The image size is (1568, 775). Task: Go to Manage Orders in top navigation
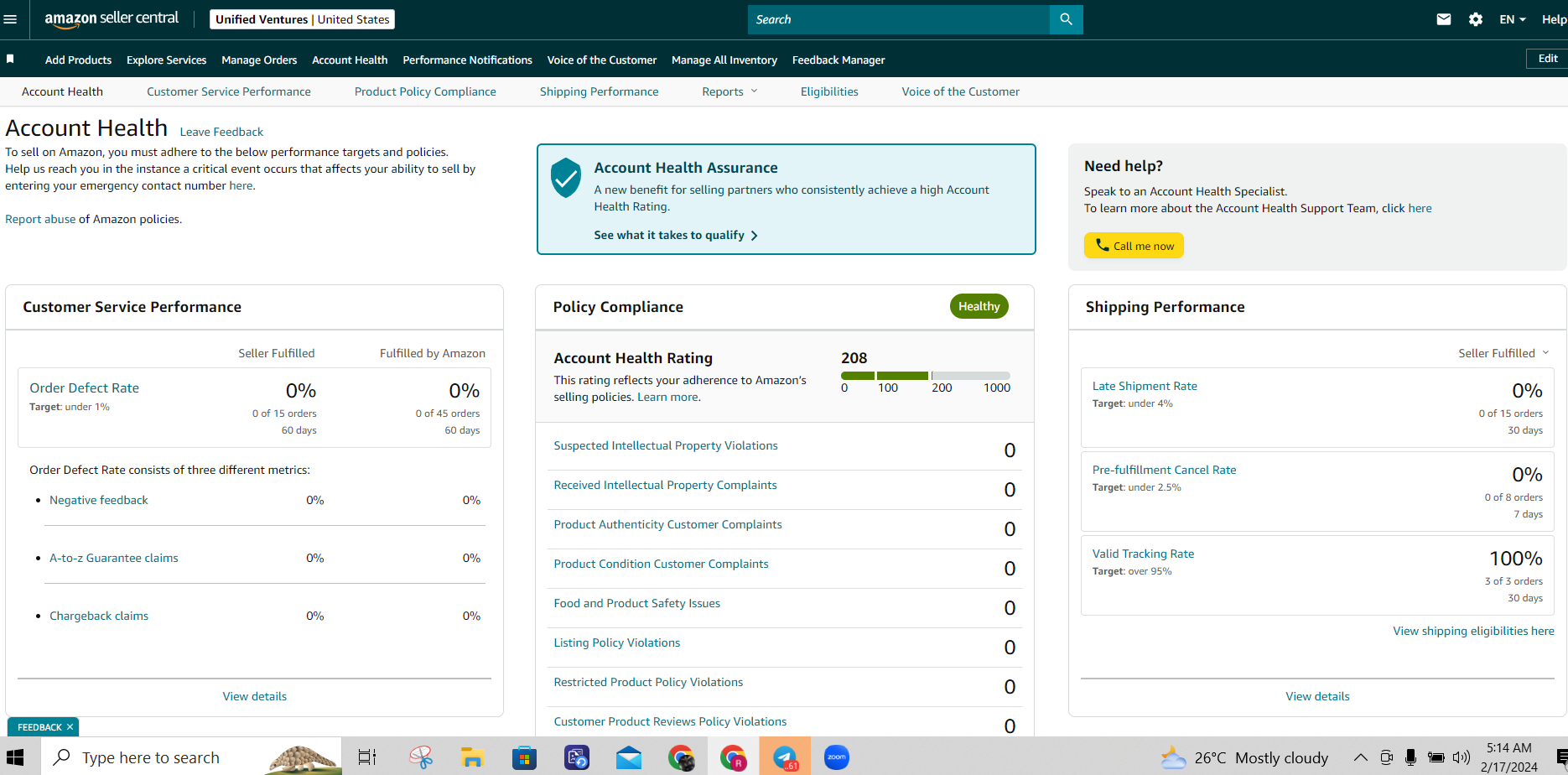[x=259, y=60]
